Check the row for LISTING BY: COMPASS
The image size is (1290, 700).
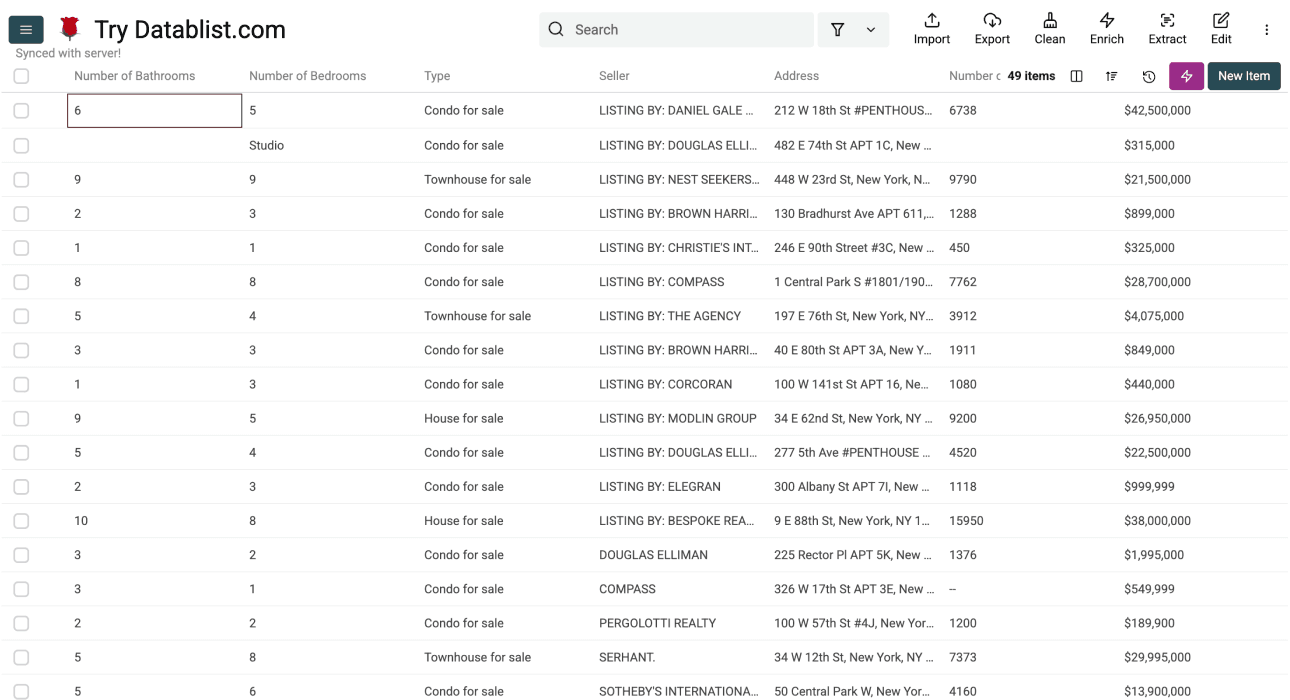click(21, 282)
